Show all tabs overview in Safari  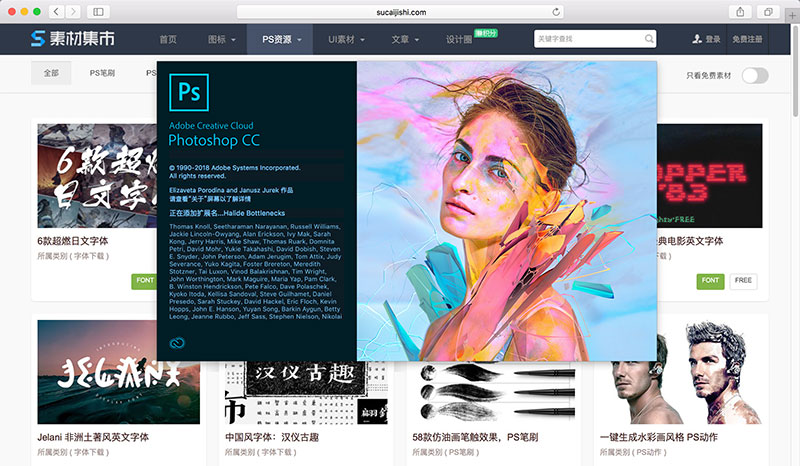tap(768, 12)
